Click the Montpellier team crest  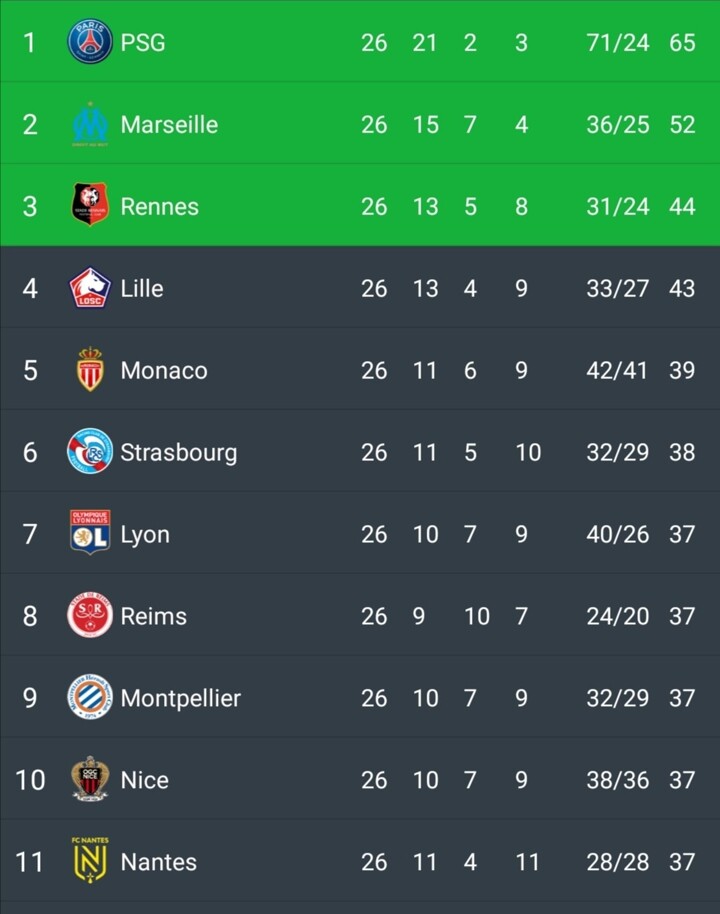tap(90, 698)
